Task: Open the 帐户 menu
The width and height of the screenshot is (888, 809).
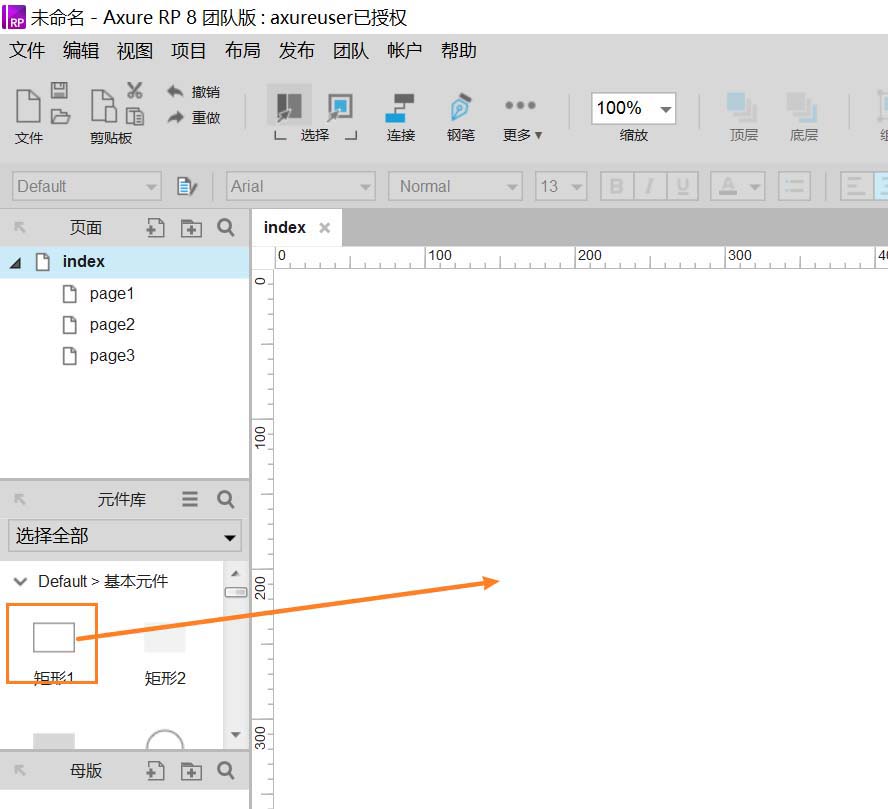Action: coord(404,50)
